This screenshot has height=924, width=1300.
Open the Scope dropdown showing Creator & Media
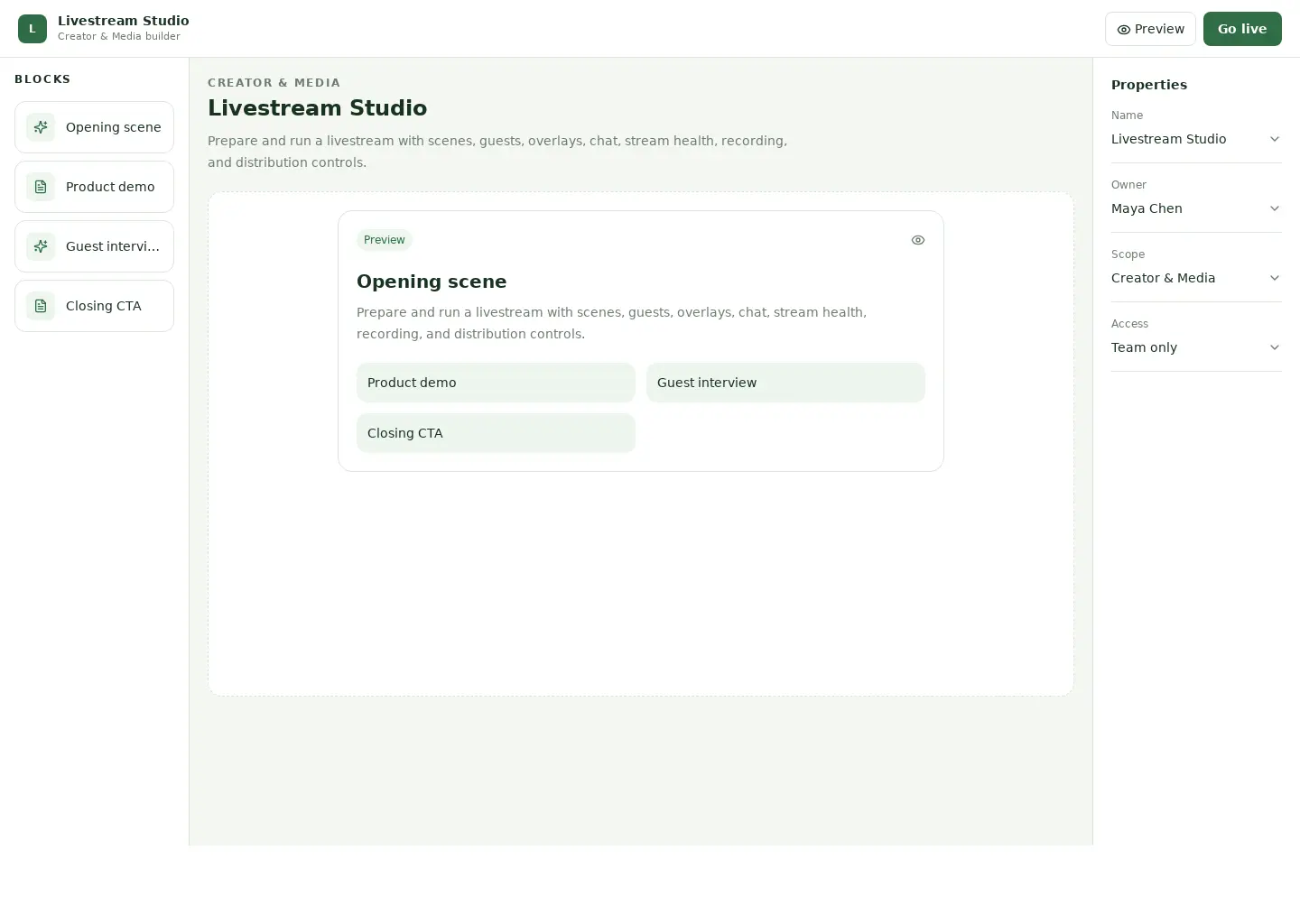coord(1196,278)
